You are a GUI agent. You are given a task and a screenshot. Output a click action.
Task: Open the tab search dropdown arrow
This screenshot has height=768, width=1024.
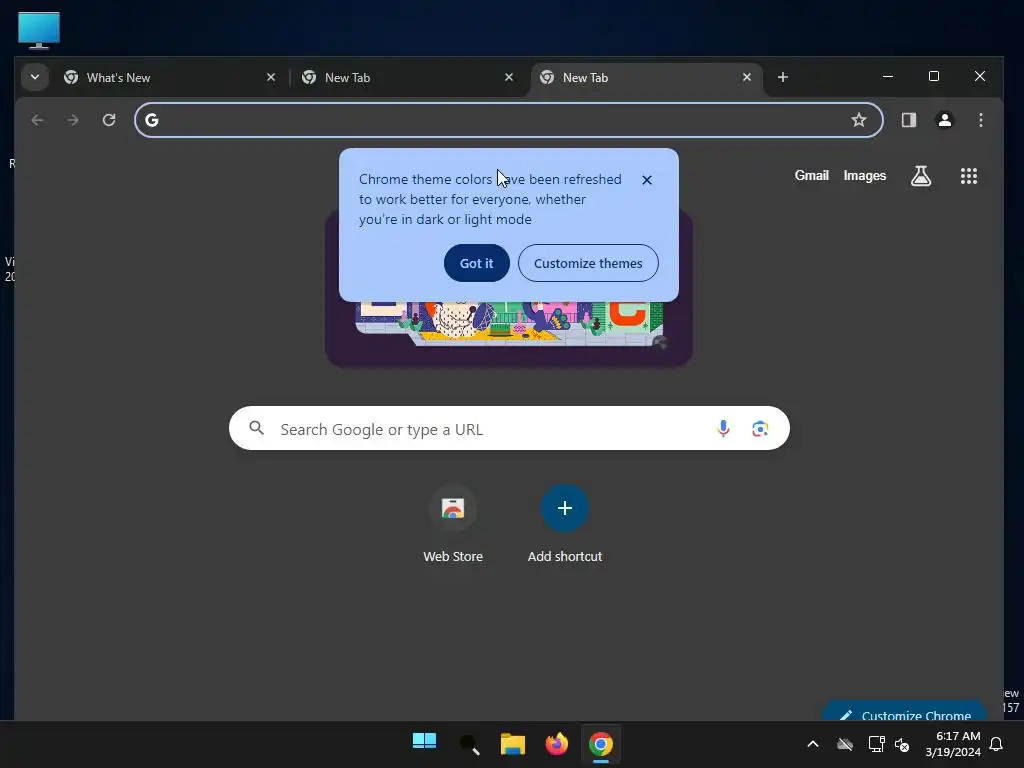pos(35,77)
